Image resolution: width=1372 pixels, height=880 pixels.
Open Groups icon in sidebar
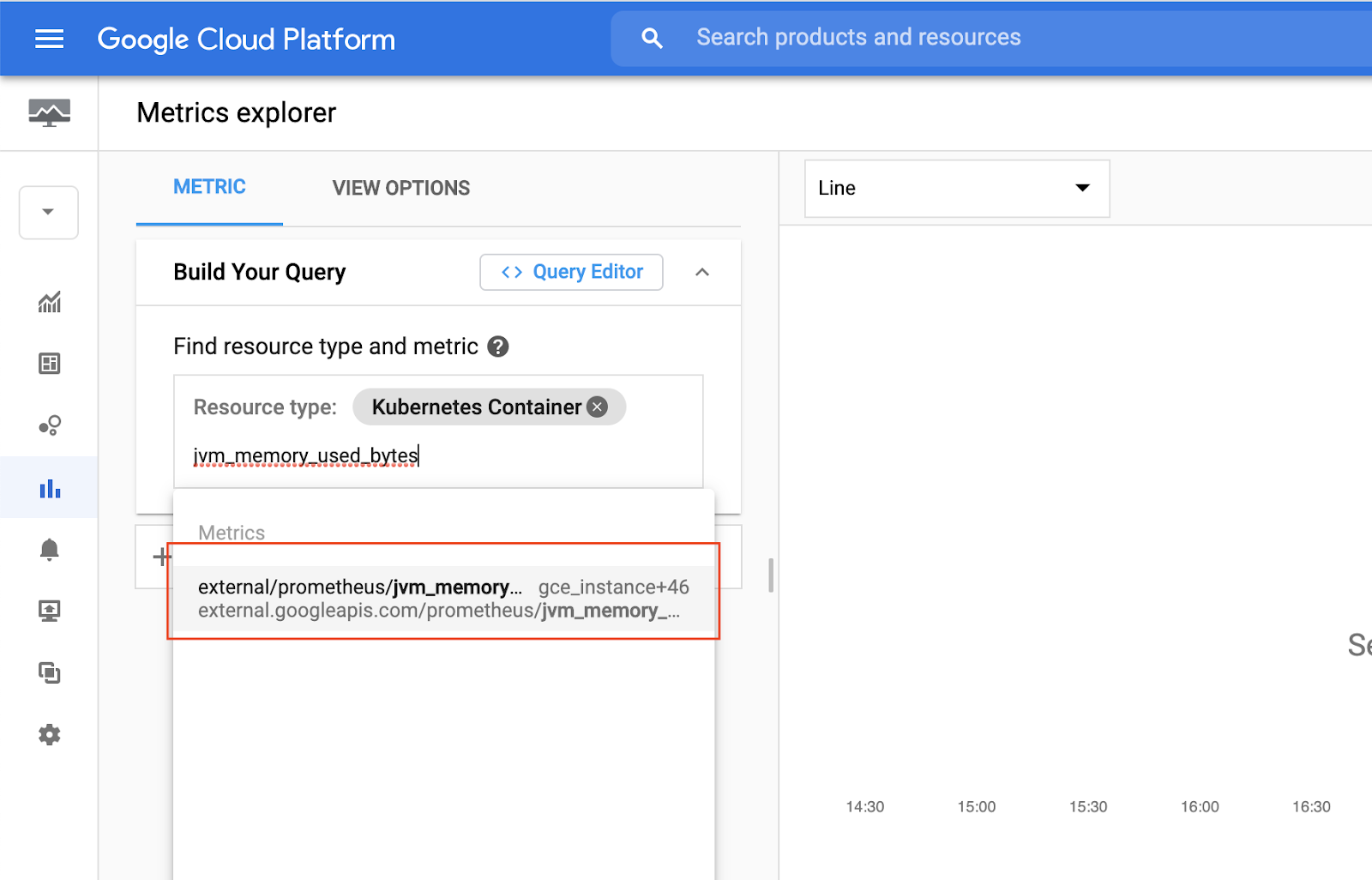(49, 672)
